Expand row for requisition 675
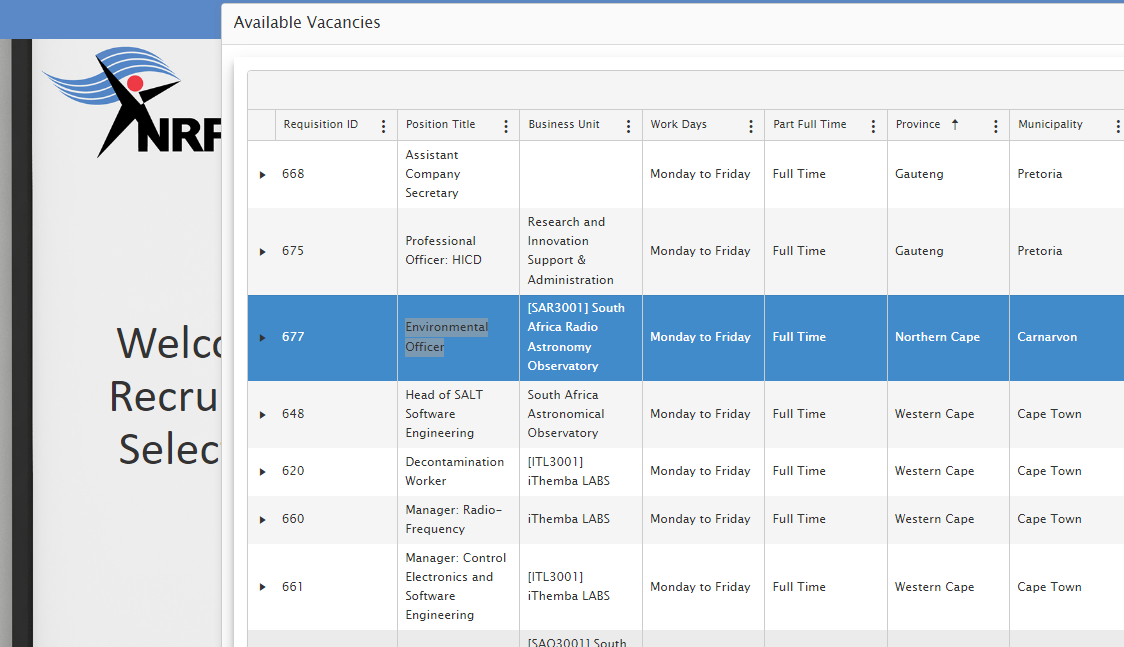The image size is (1124, 647). 262,252
